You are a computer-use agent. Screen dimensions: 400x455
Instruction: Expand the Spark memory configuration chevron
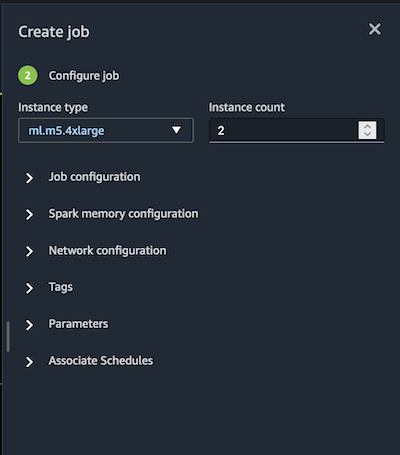tap(29, 215)
